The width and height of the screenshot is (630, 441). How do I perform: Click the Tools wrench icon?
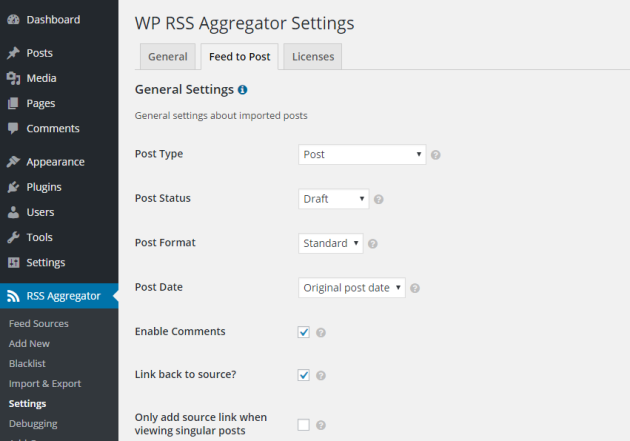click(x=13, y=237)
